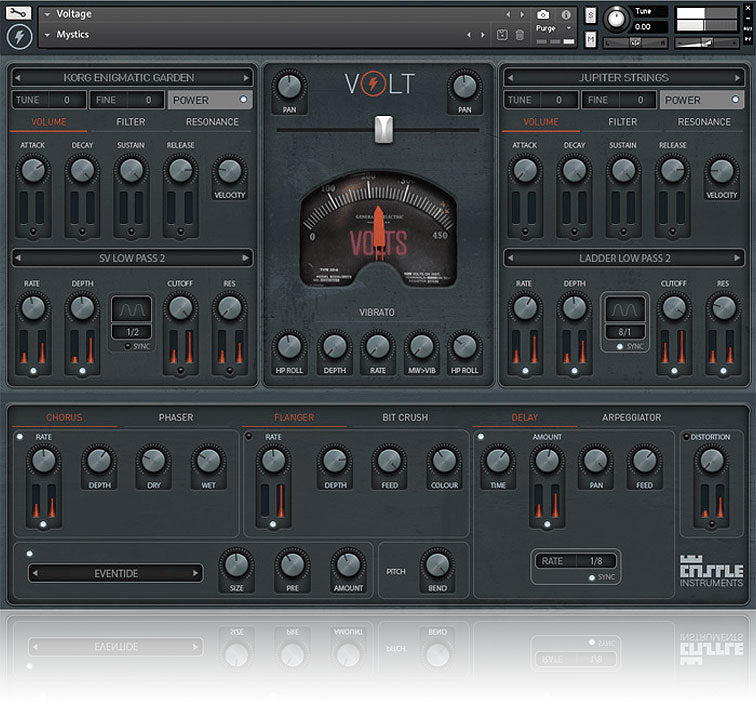The width and height of the screenshot is (756, 705).
Task: Open the instrument info icon
Action: 566,14
